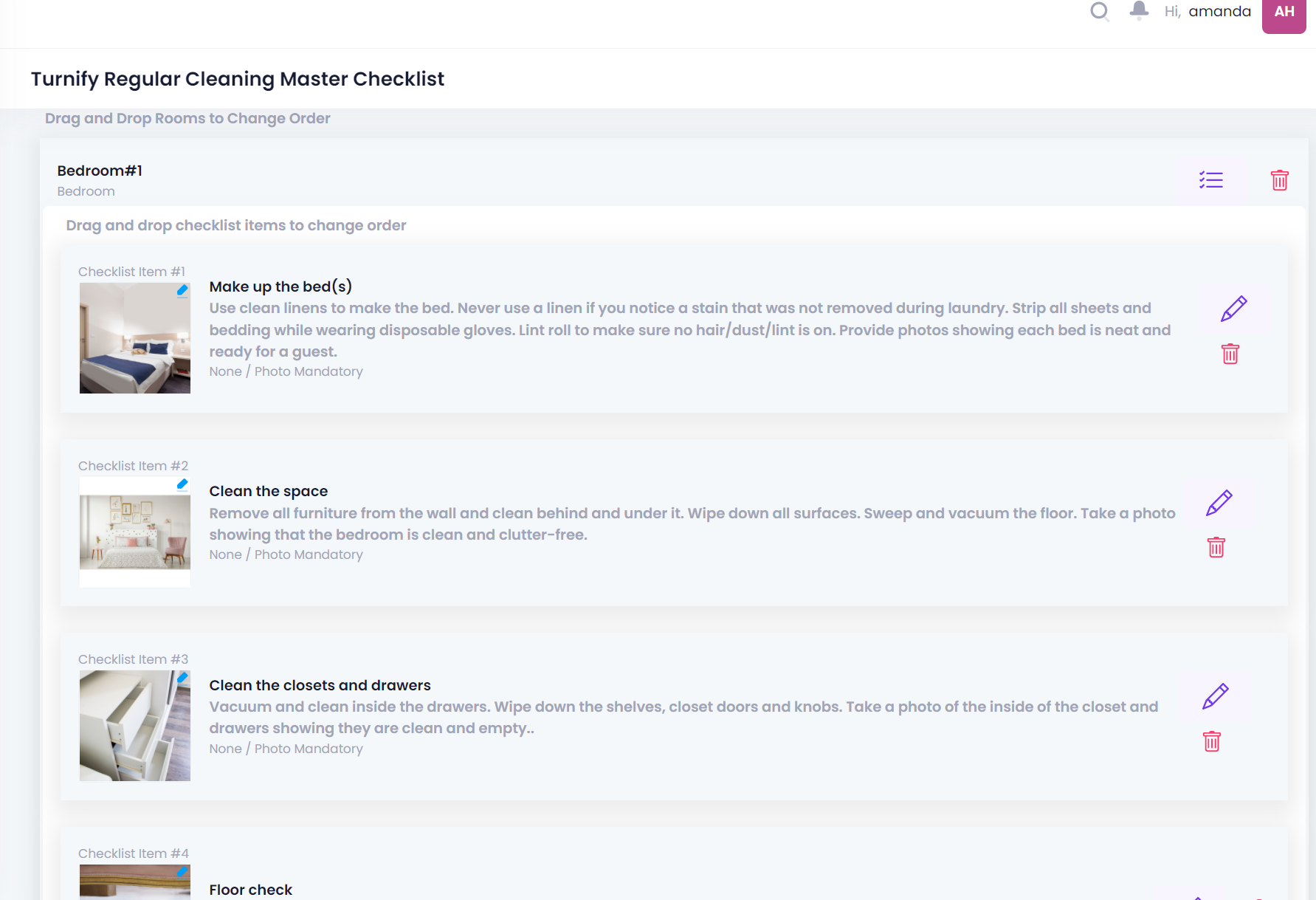Viewport: 1316px width, 900px height.
Task: Delete the Bedroom#1 room
Action: click(1279, 180)
